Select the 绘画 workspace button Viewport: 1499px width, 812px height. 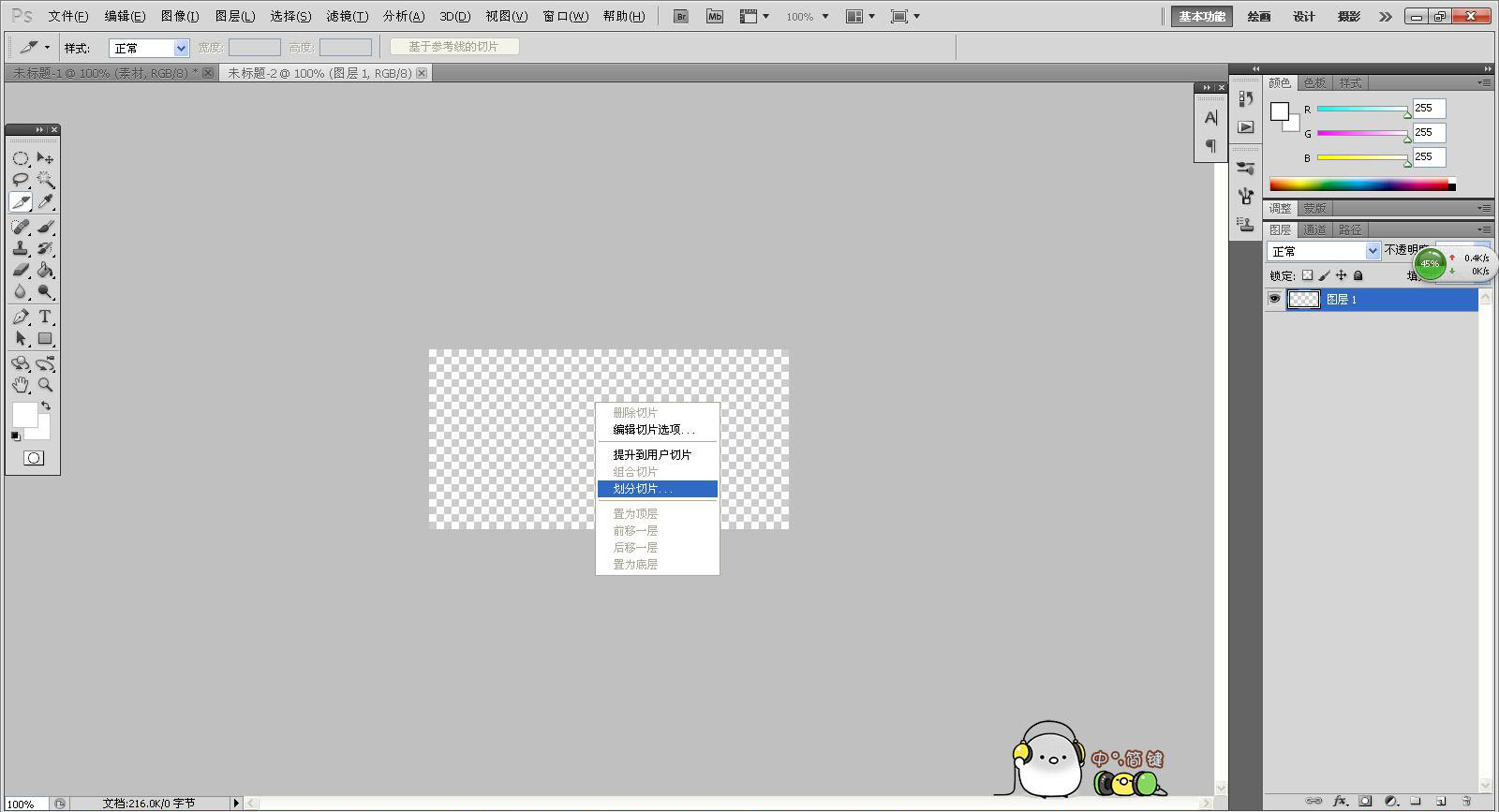coord(1259,17)
